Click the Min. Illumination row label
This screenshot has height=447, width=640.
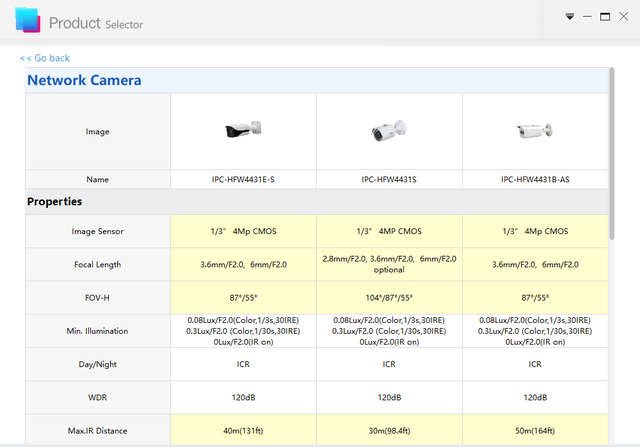click(x=97, y=331)
